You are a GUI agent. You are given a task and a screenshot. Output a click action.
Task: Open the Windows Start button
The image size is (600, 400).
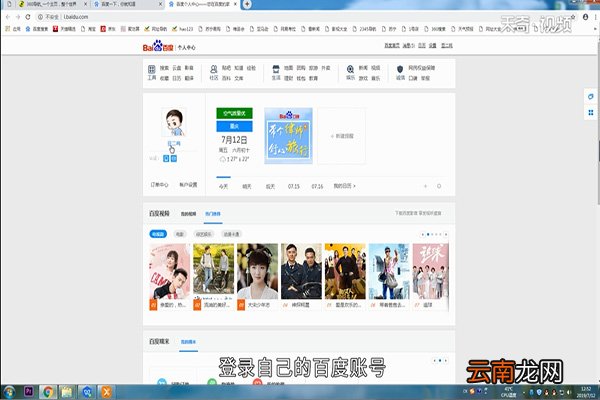[9, 392]
